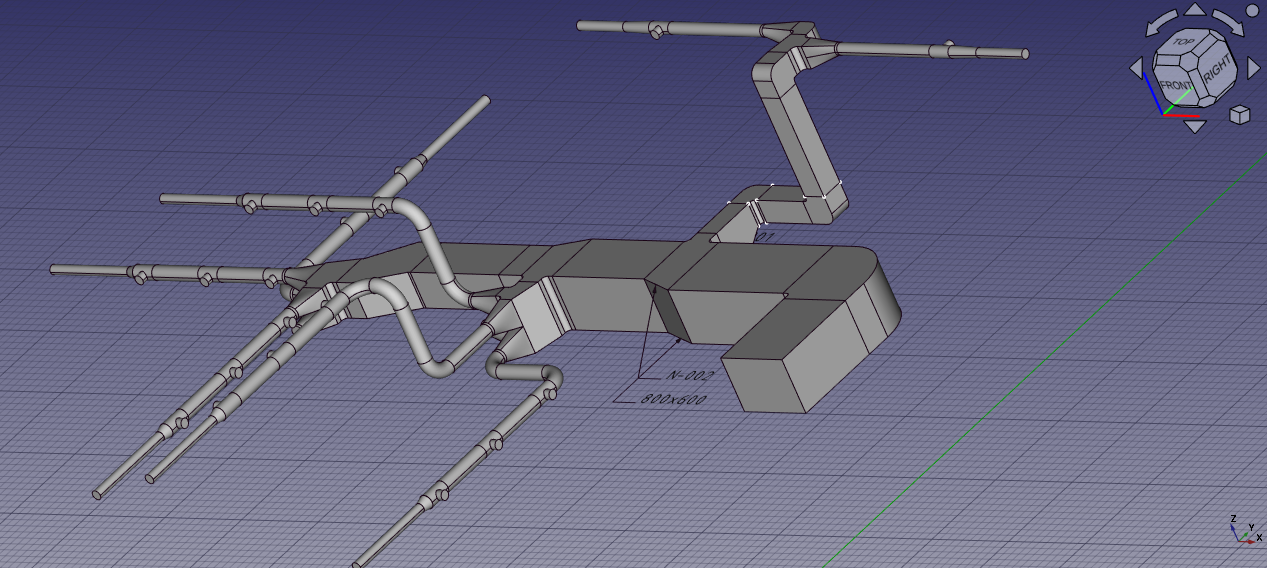Click the curved clockwise rotation arrow
This screenshot has height=568, width=1267.
pos(1228,22)
